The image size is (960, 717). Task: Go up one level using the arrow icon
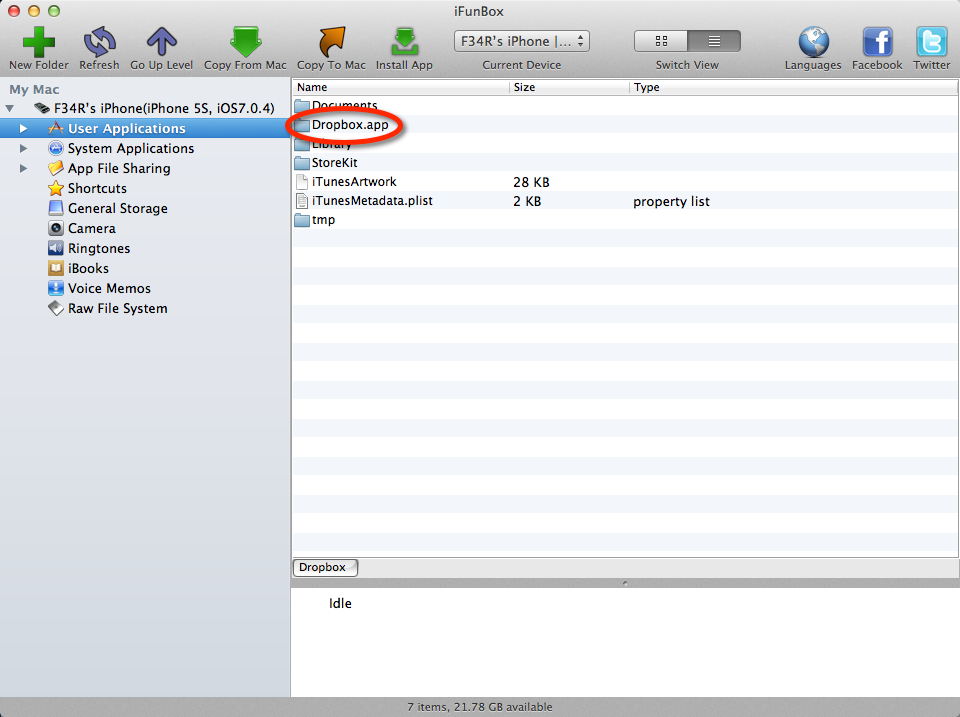tap(162, 42)
